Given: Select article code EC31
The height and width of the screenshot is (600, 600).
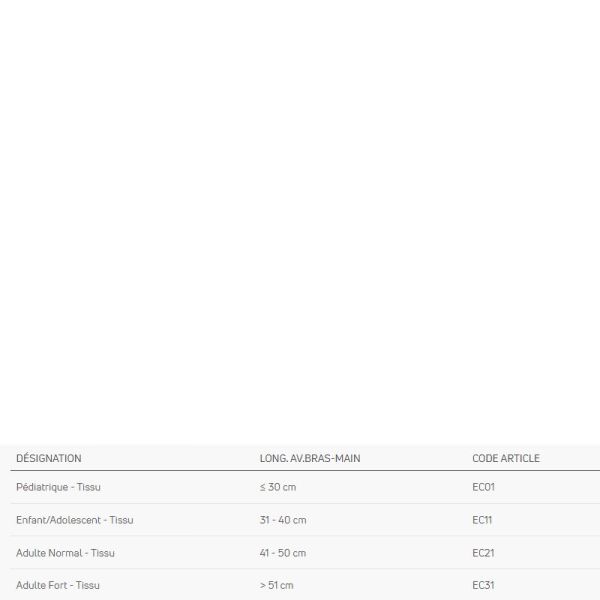Looking at the screenshot, I should tap(483, 585).
